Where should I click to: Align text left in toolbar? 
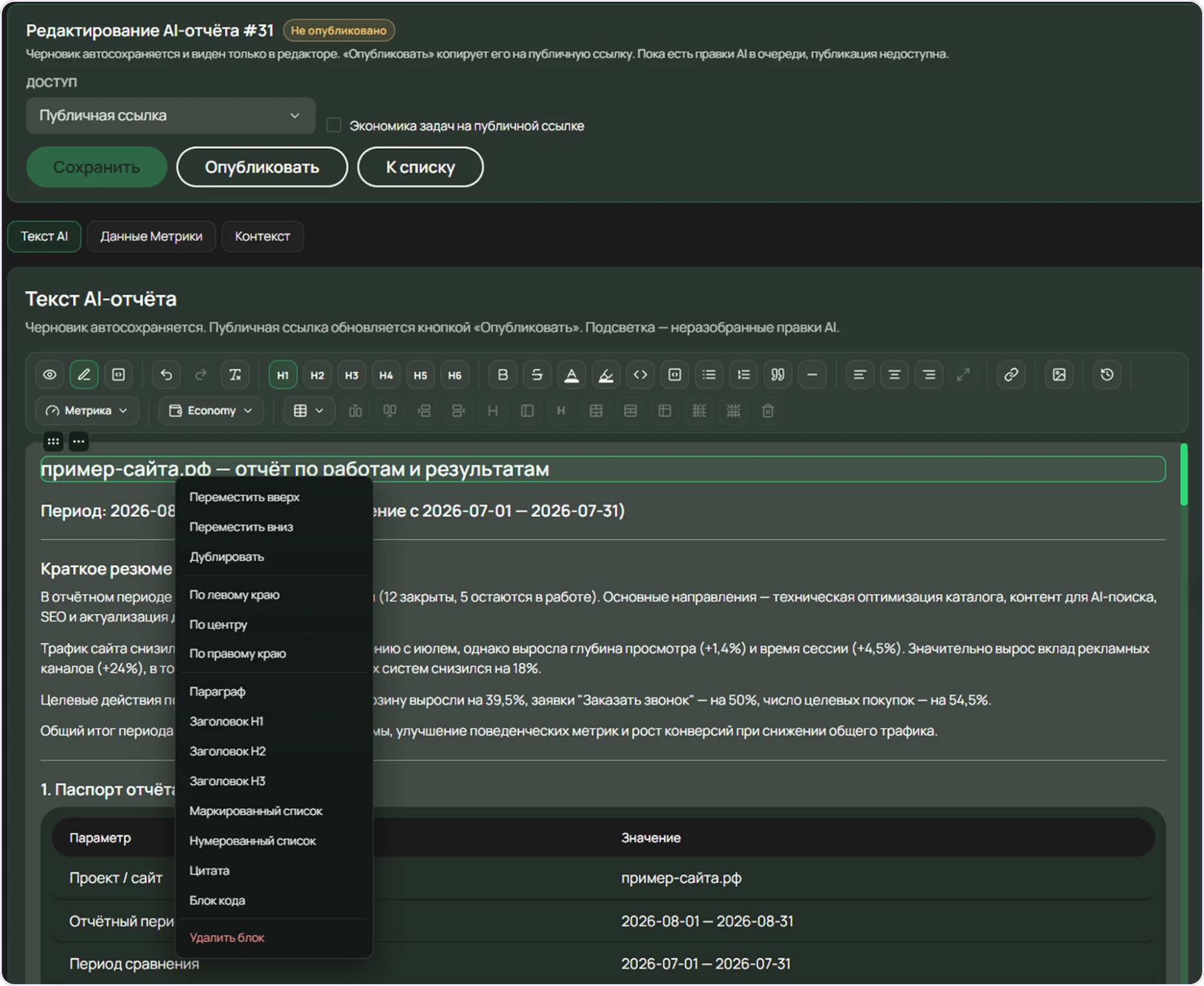pos(859,375)
